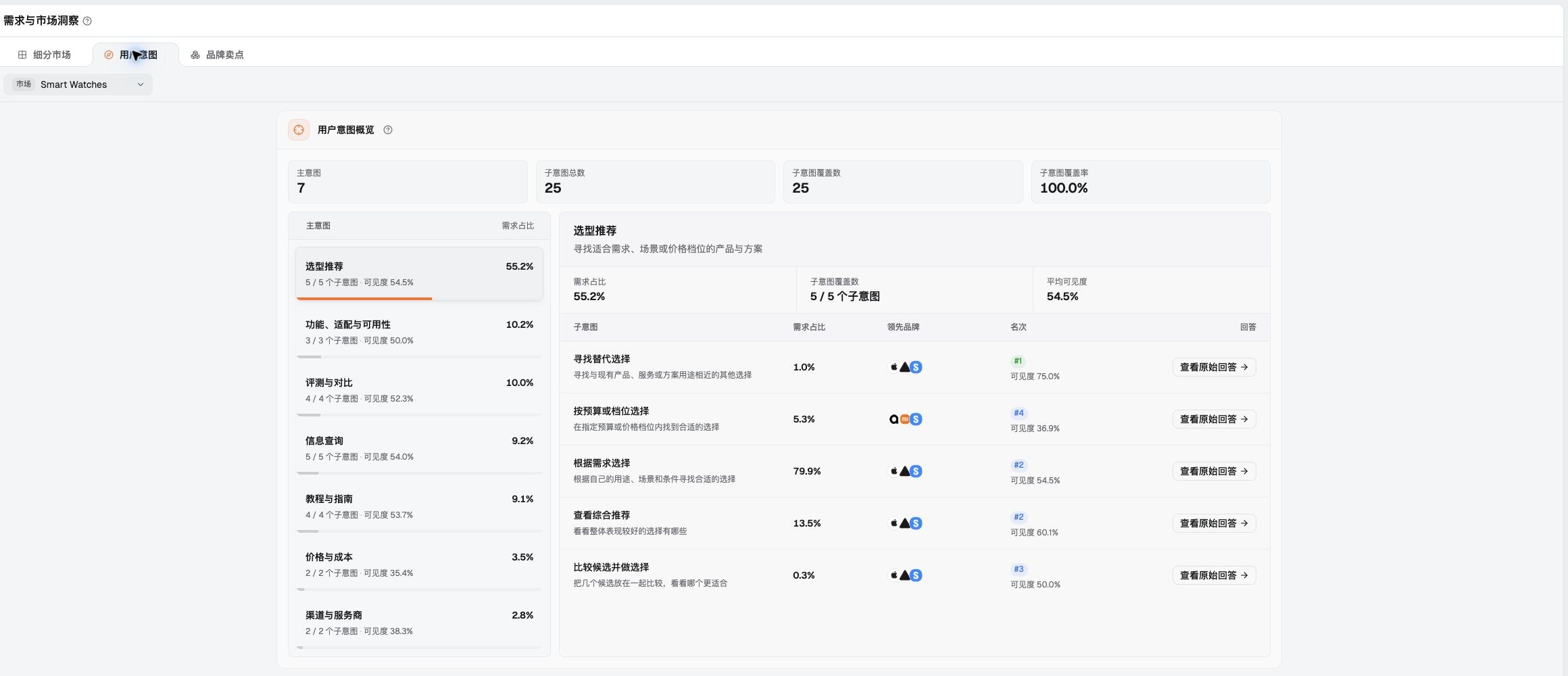Click the brand icons in 按预算或档位选择 row

(x=906, y=419)
